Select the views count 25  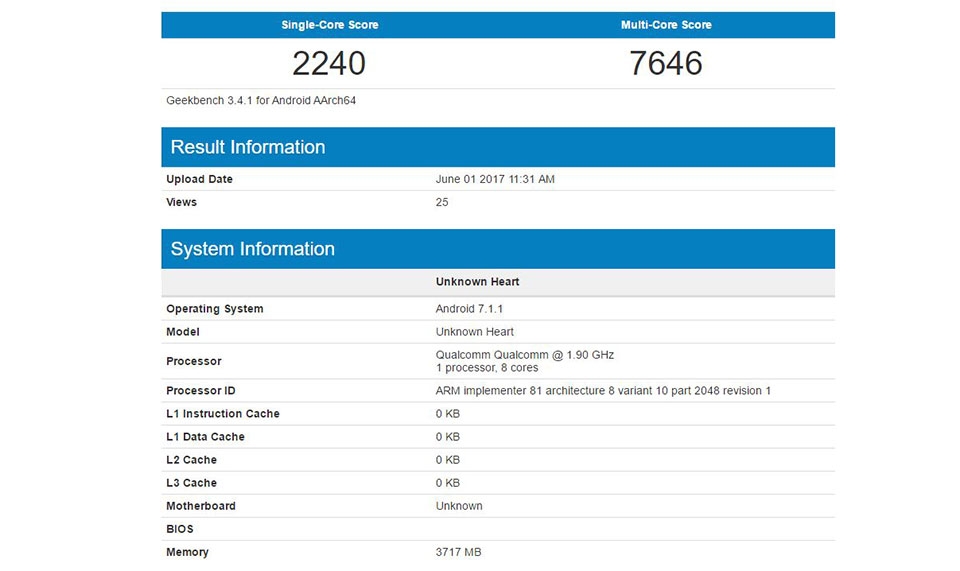click(442, 202)
